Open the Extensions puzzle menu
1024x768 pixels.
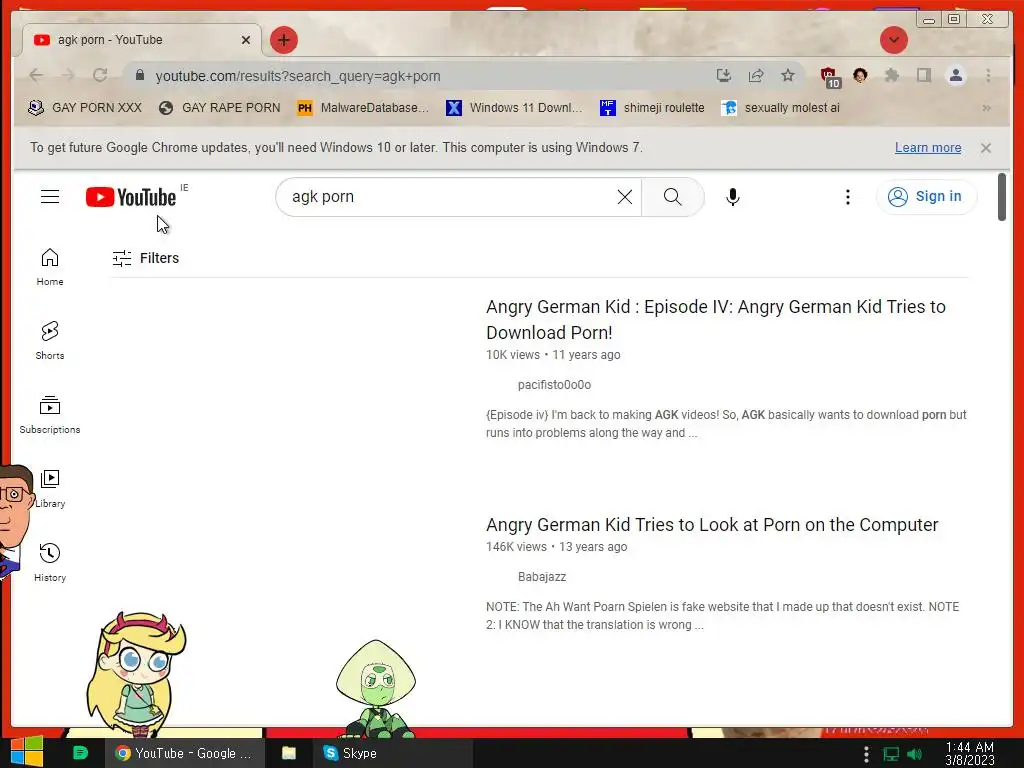(x=891, y=76)
